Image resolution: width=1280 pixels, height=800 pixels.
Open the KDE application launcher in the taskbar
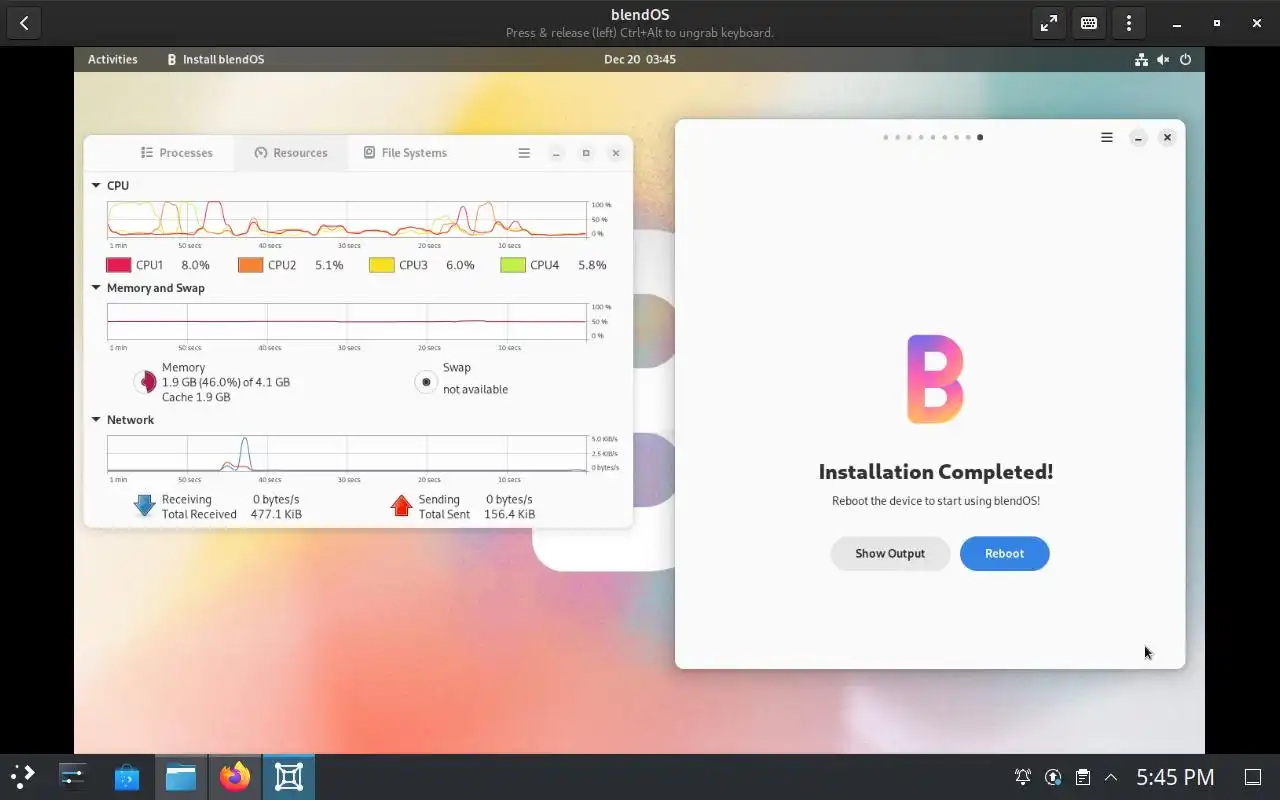coord(23,777)
